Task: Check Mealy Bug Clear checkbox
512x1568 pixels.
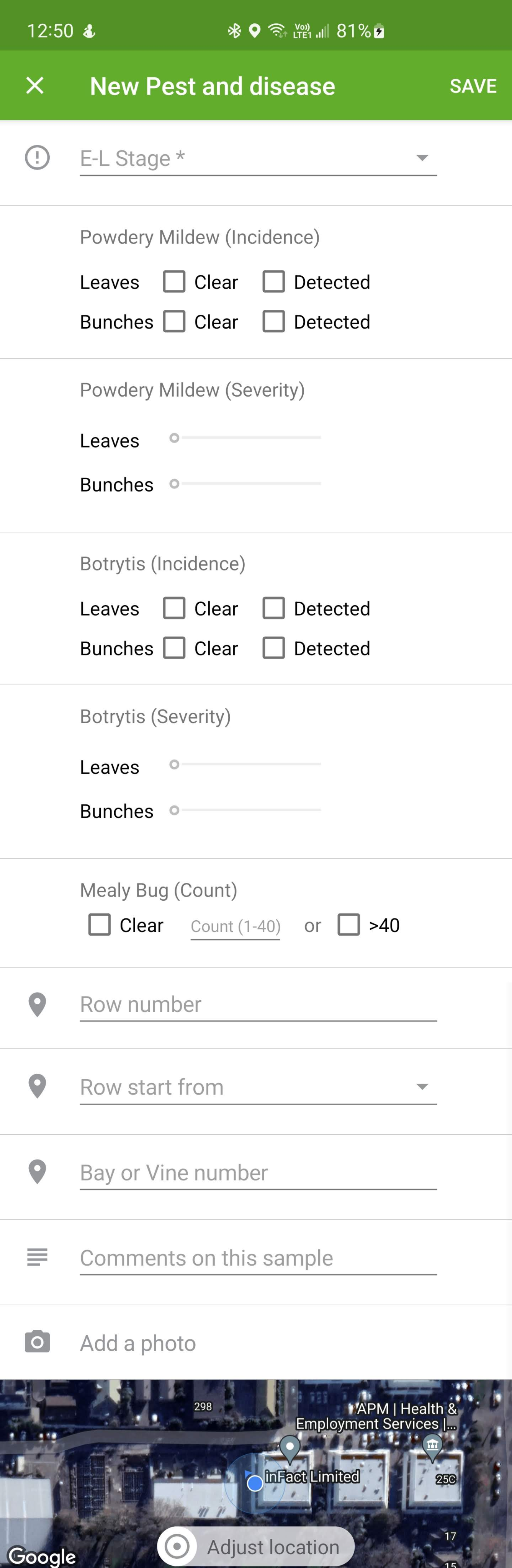Action: (x=100, y=924)
